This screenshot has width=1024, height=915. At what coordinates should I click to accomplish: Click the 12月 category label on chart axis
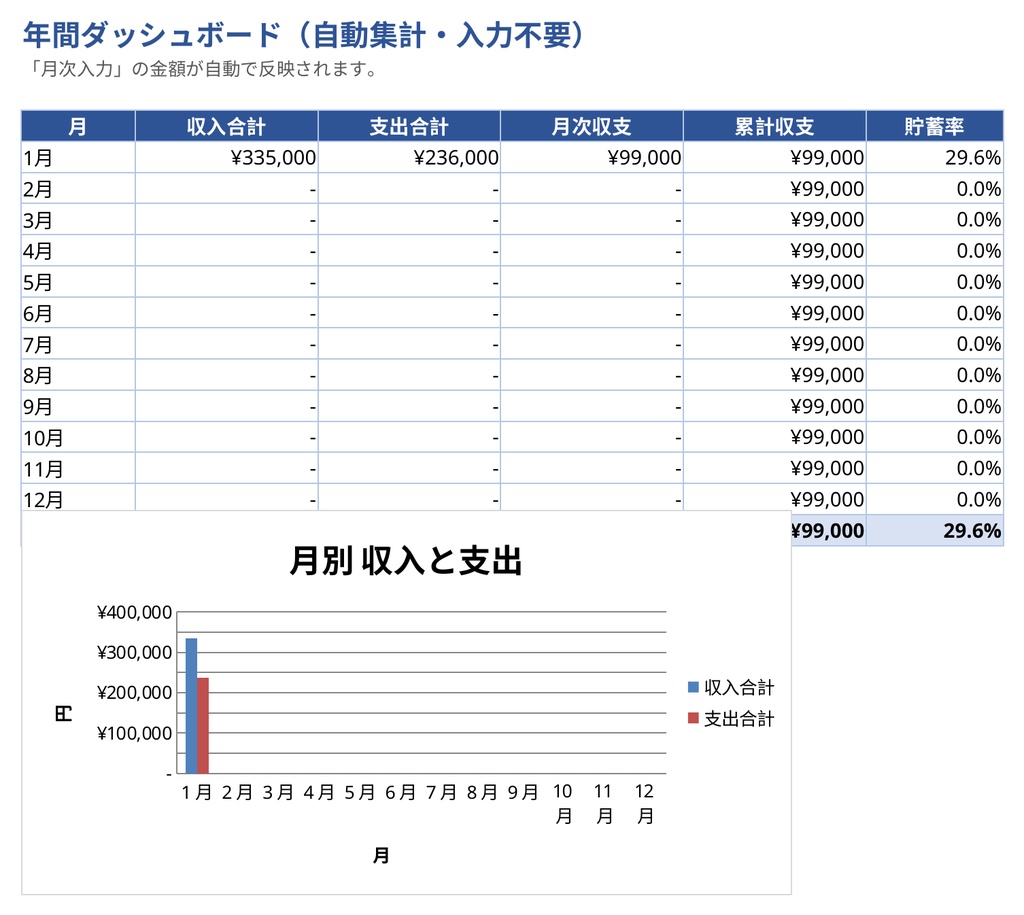tap(645, 804)
